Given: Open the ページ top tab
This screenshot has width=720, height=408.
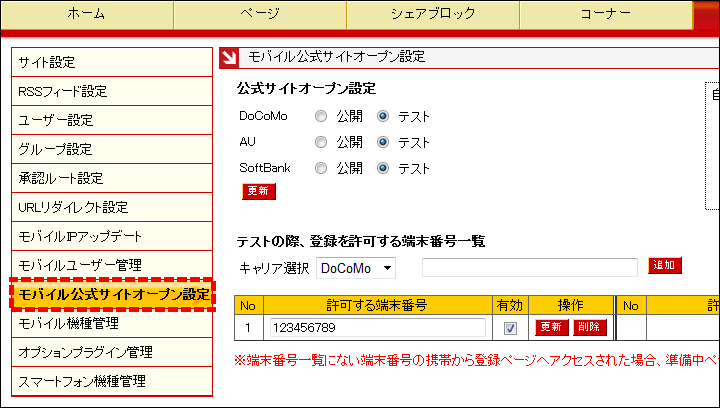Looking at the screenshot, I should (260, 14).
